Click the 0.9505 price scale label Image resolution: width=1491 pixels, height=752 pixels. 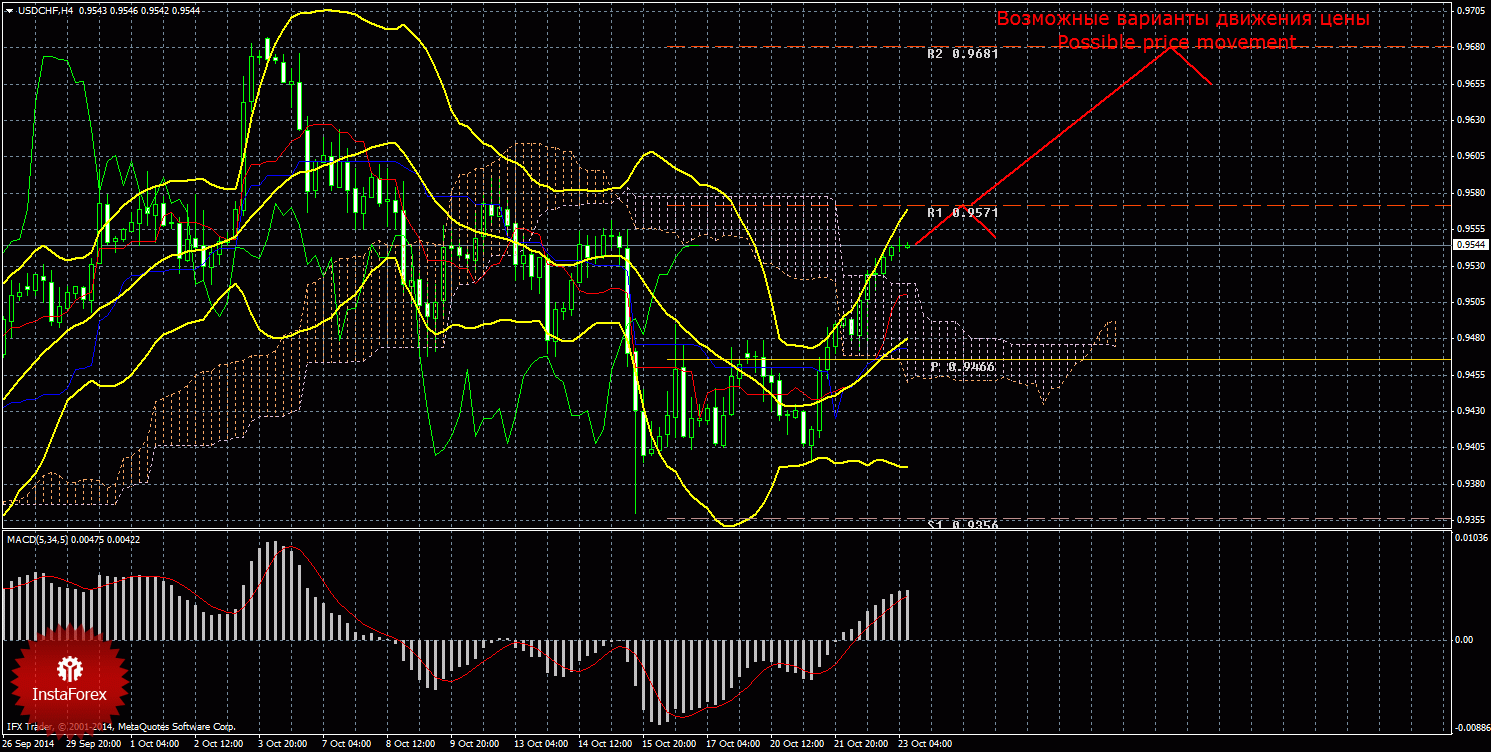1471,301
